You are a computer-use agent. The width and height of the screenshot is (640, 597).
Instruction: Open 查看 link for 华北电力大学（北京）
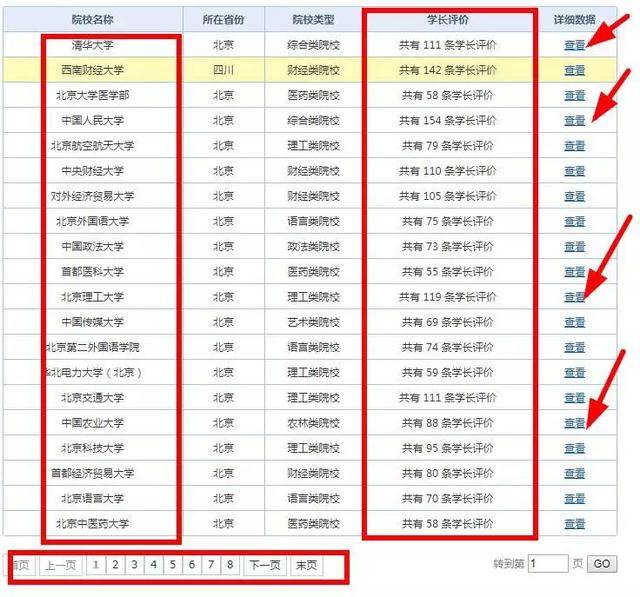(x=574, y=373)
